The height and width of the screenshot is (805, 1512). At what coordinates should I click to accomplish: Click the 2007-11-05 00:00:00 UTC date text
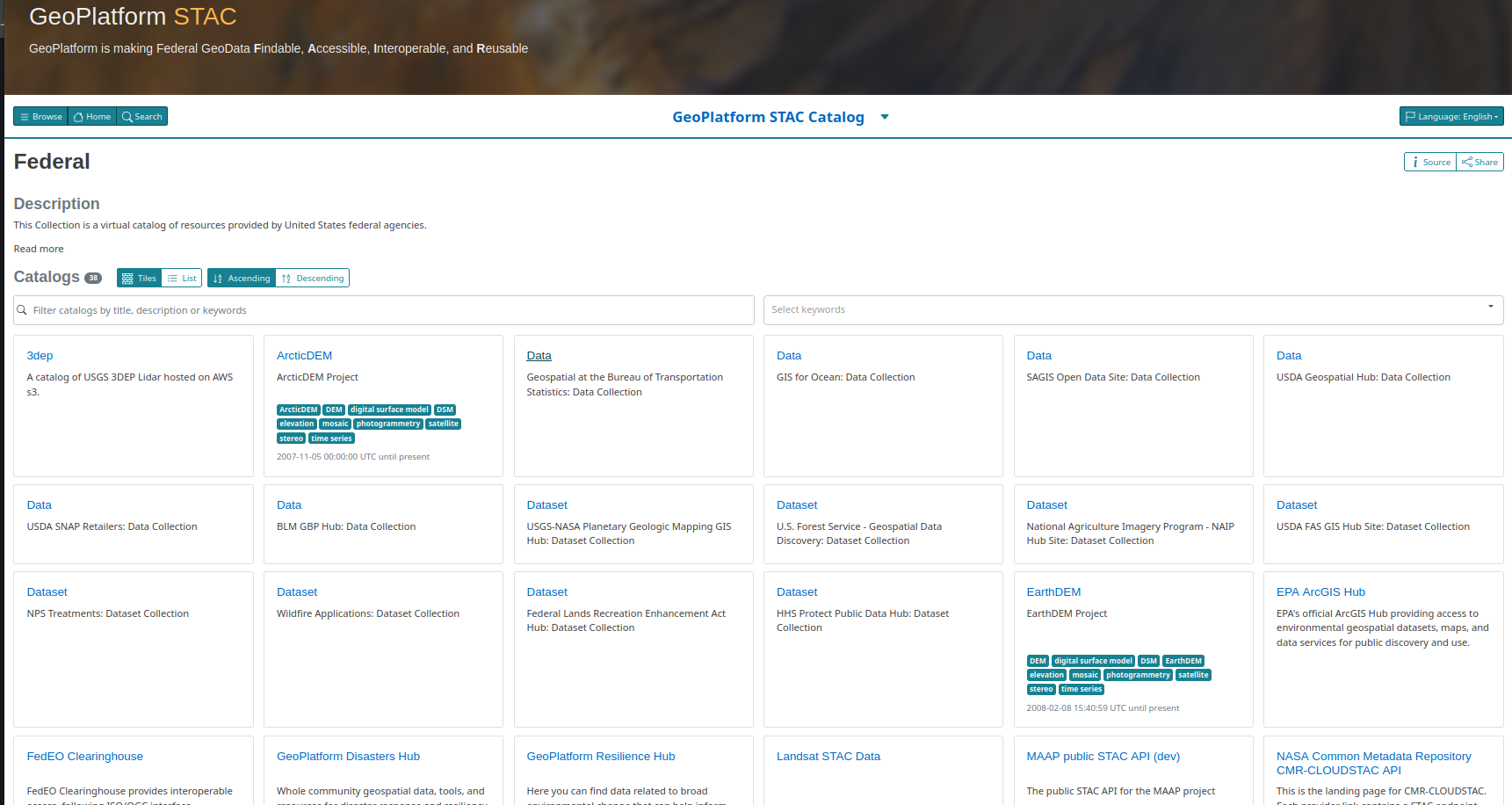[x=353, y=457]
